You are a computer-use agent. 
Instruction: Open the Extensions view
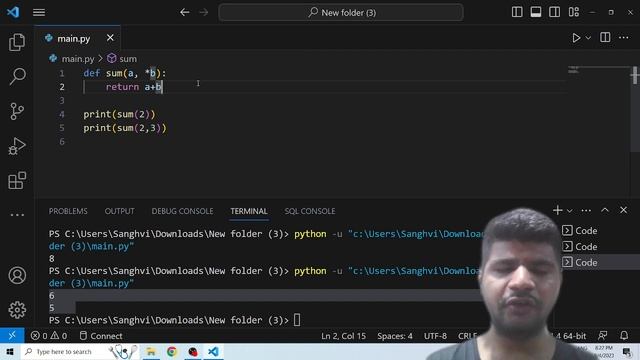(x=17, y=180)
